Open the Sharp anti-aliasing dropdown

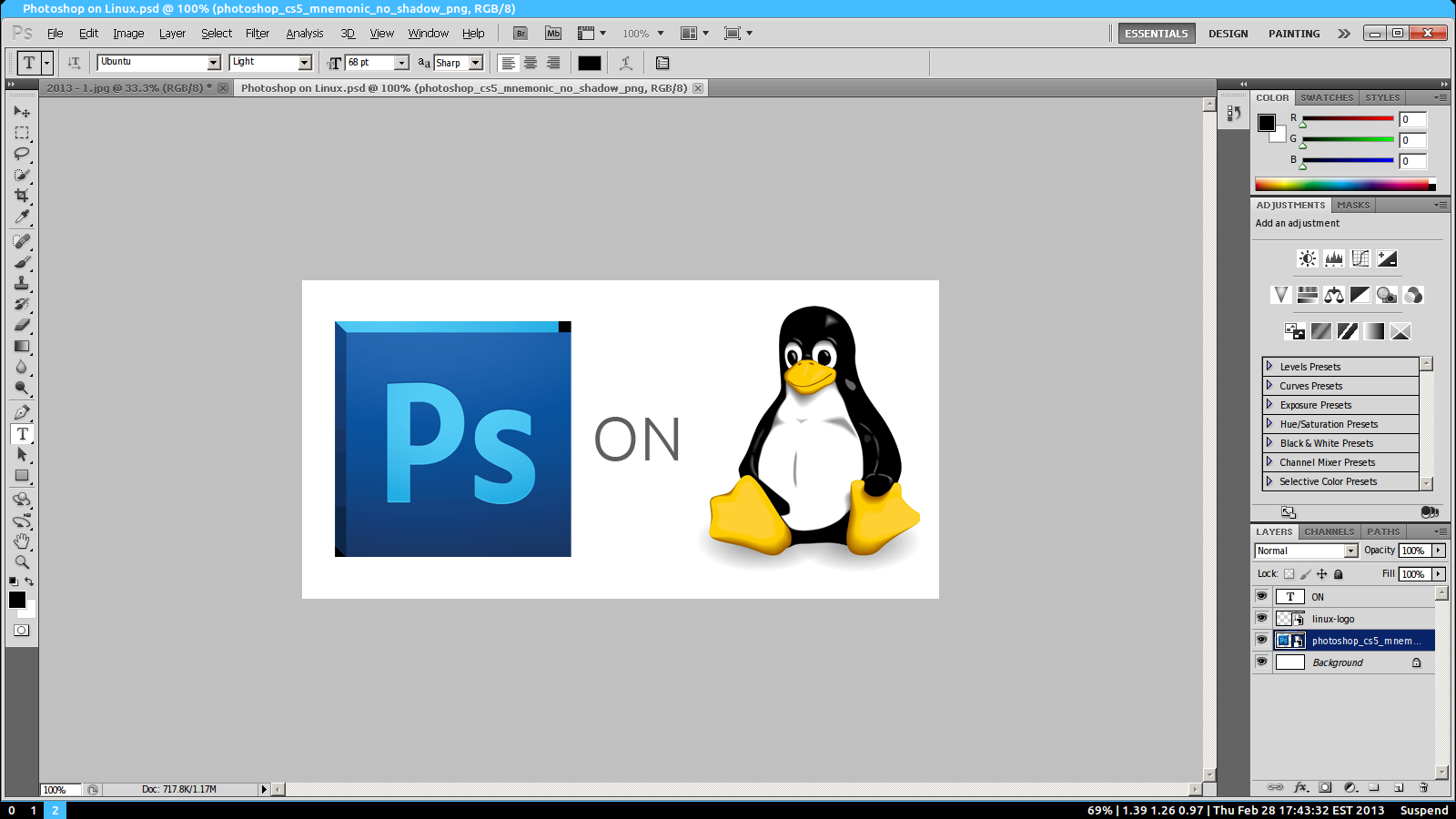click(x=476, y=63)
